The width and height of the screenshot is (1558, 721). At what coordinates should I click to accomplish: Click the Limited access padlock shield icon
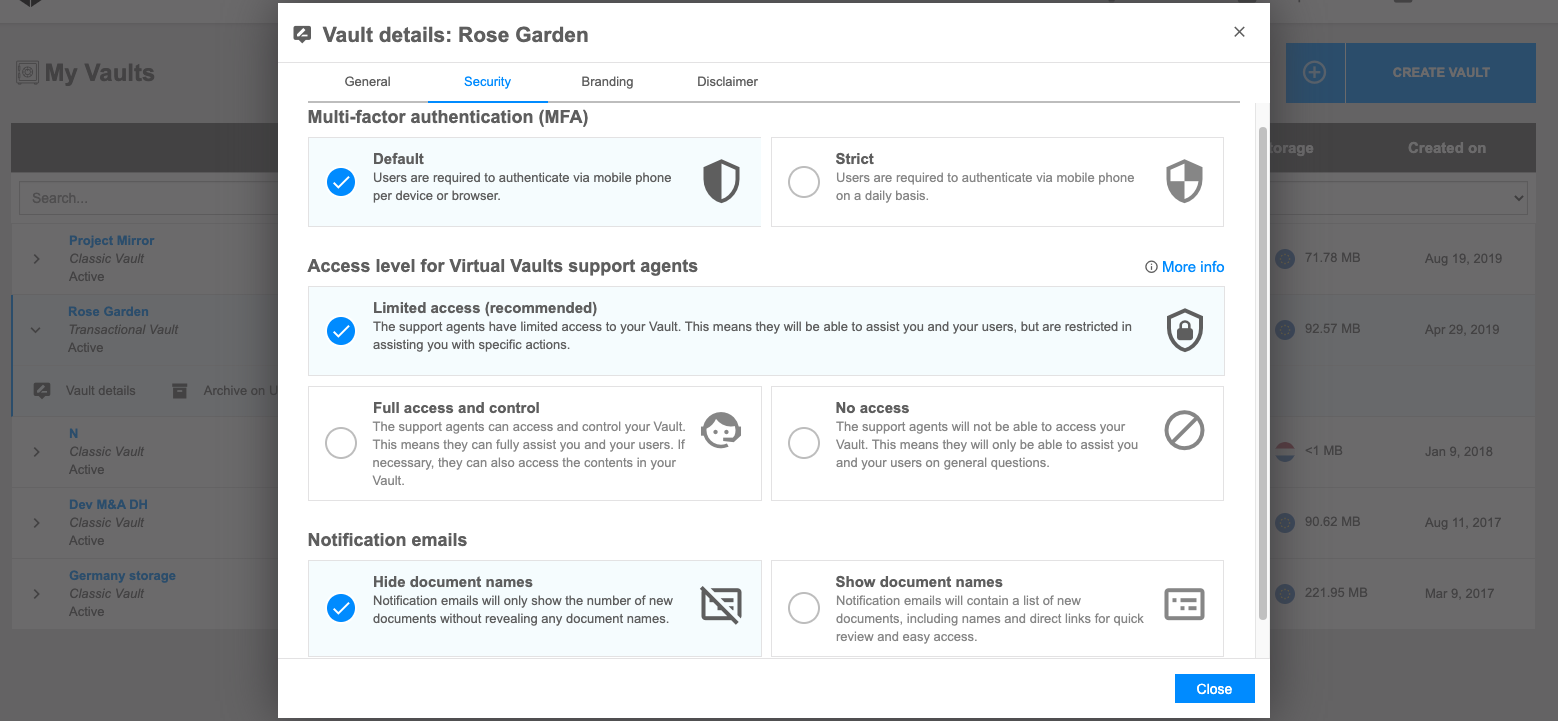tap(1184, 331)
